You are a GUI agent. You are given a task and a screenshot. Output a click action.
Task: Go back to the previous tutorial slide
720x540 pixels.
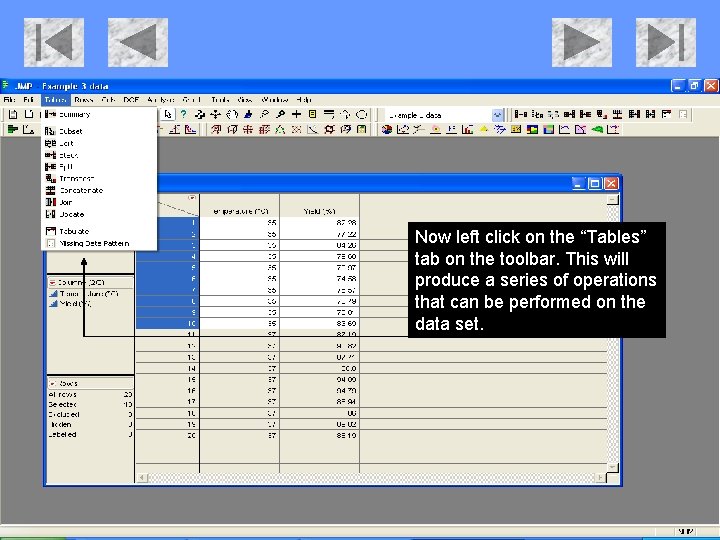(138, 42)
